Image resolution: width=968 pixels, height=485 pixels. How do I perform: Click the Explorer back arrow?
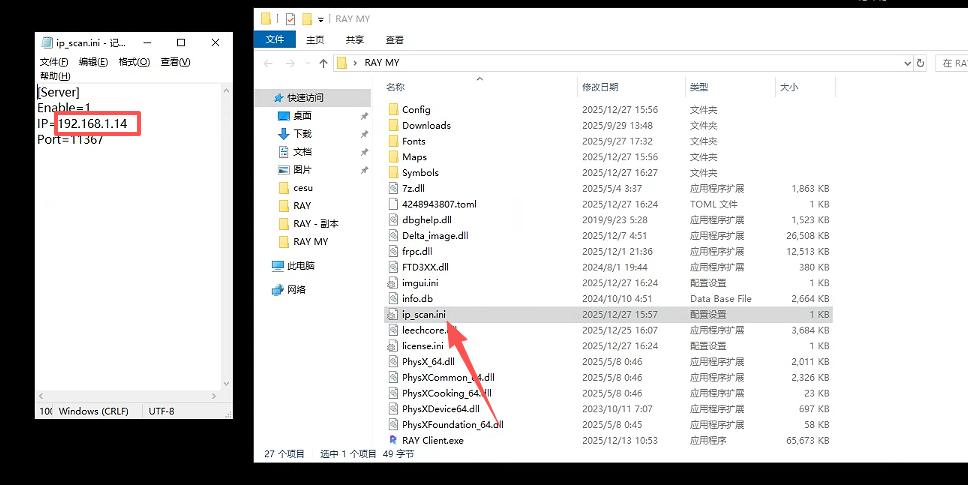point(268,63)
